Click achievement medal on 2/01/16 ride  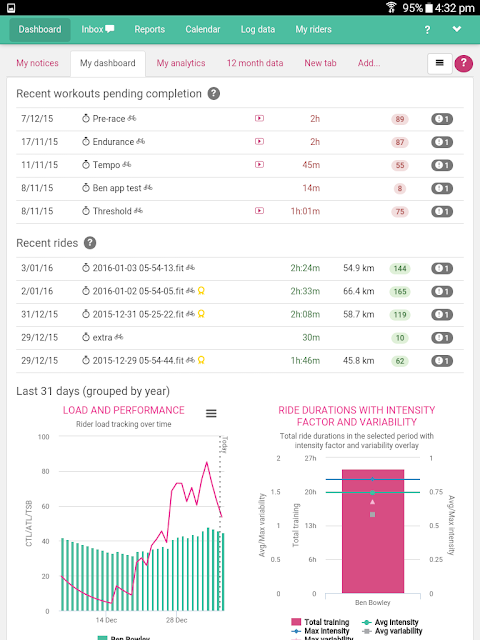(x=201, y=291)
